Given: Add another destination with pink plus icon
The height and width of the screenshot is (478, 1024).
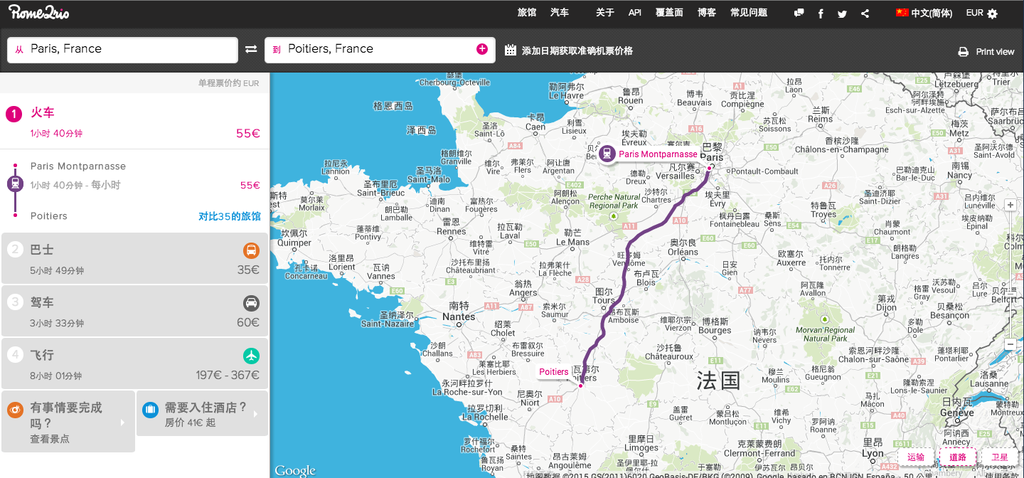Looking at the screenshot, I should [482, 49].
